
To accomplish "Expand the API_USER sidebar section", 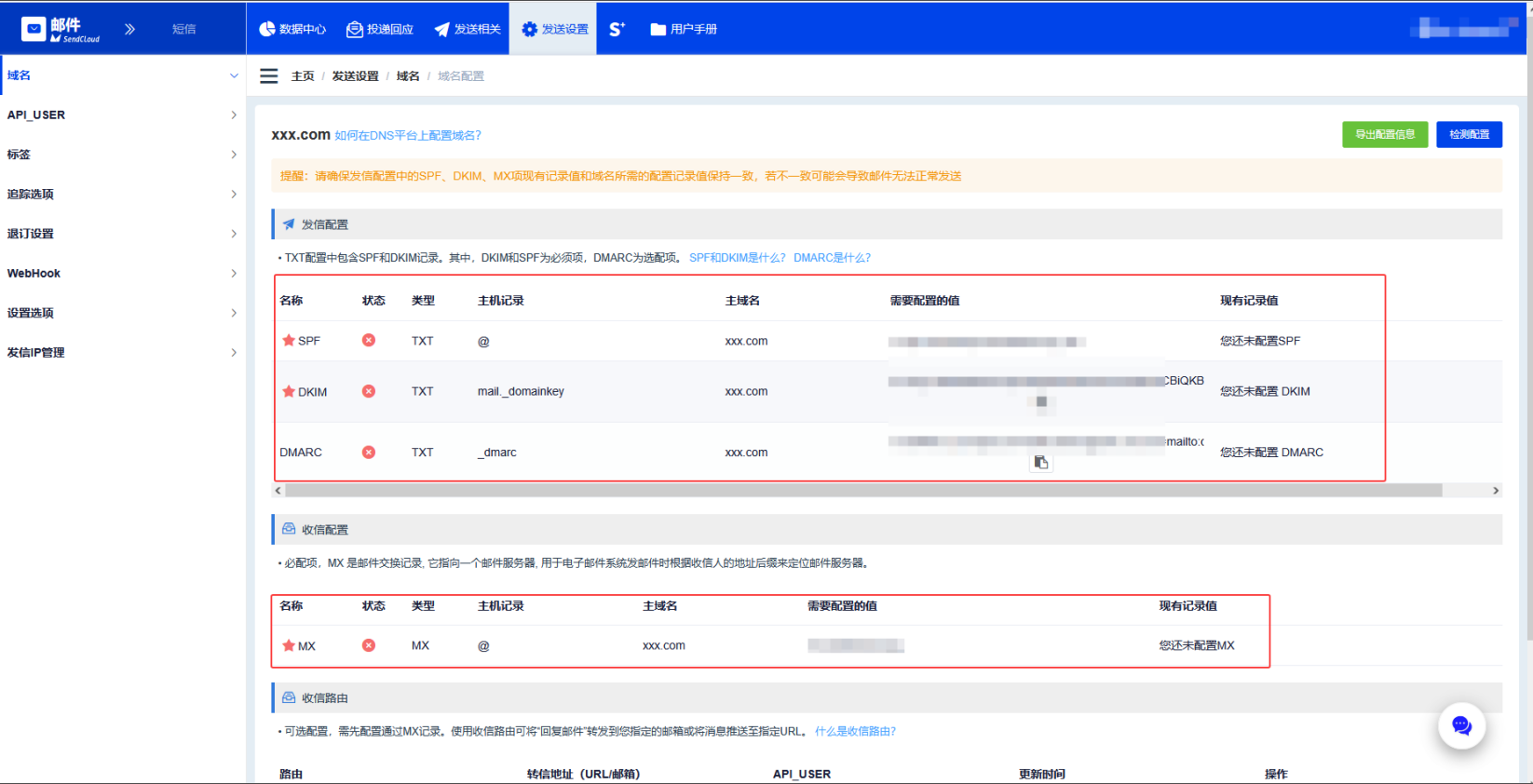I will coord(121,115).
